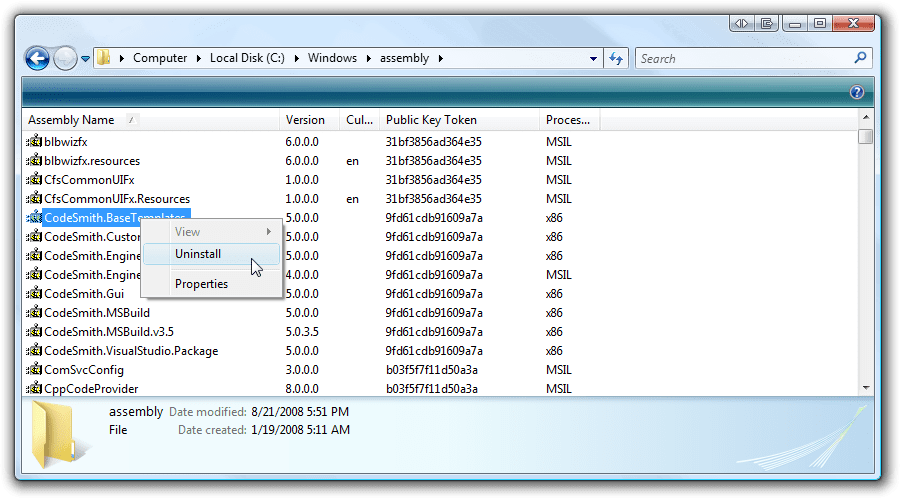Click the assembly breadcrumb
The height and width of the screenshot is (499, 900).
pyautogui.click(x=404, y=58)
